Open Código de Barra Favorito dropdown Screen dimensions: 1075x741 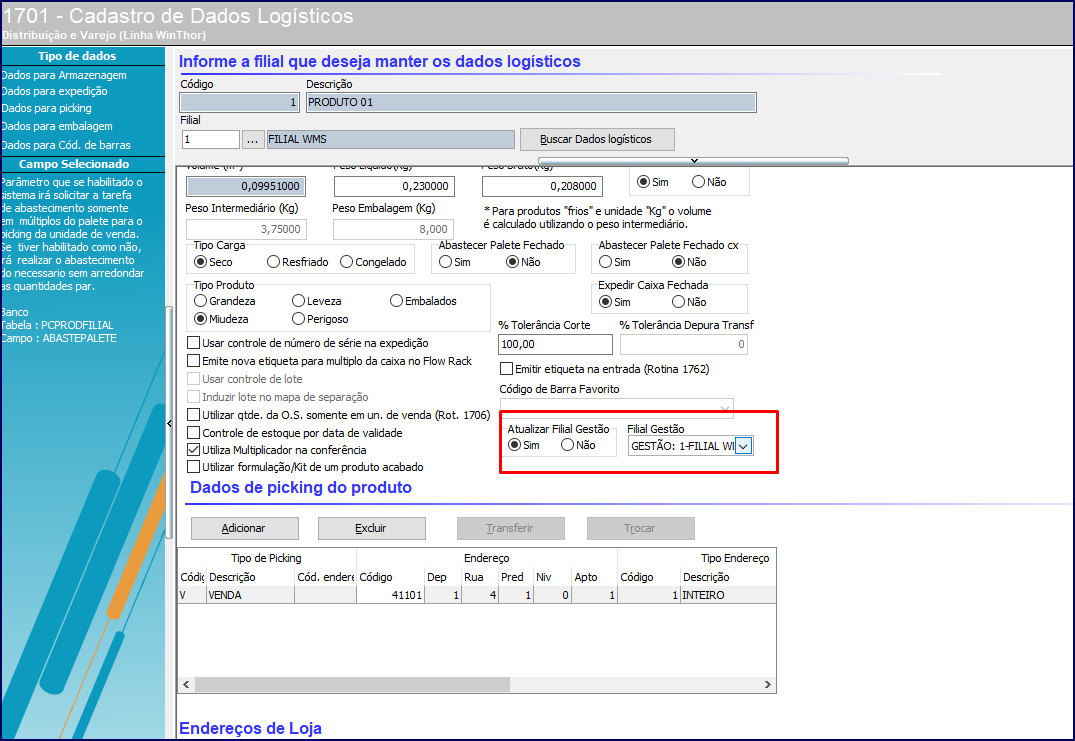pos(725,409)
